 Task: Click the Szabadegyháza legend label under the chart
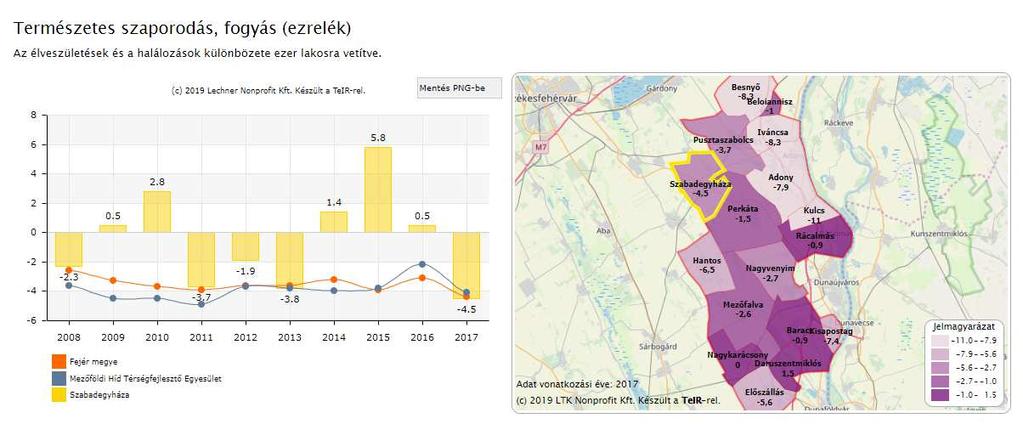[97, 395]
